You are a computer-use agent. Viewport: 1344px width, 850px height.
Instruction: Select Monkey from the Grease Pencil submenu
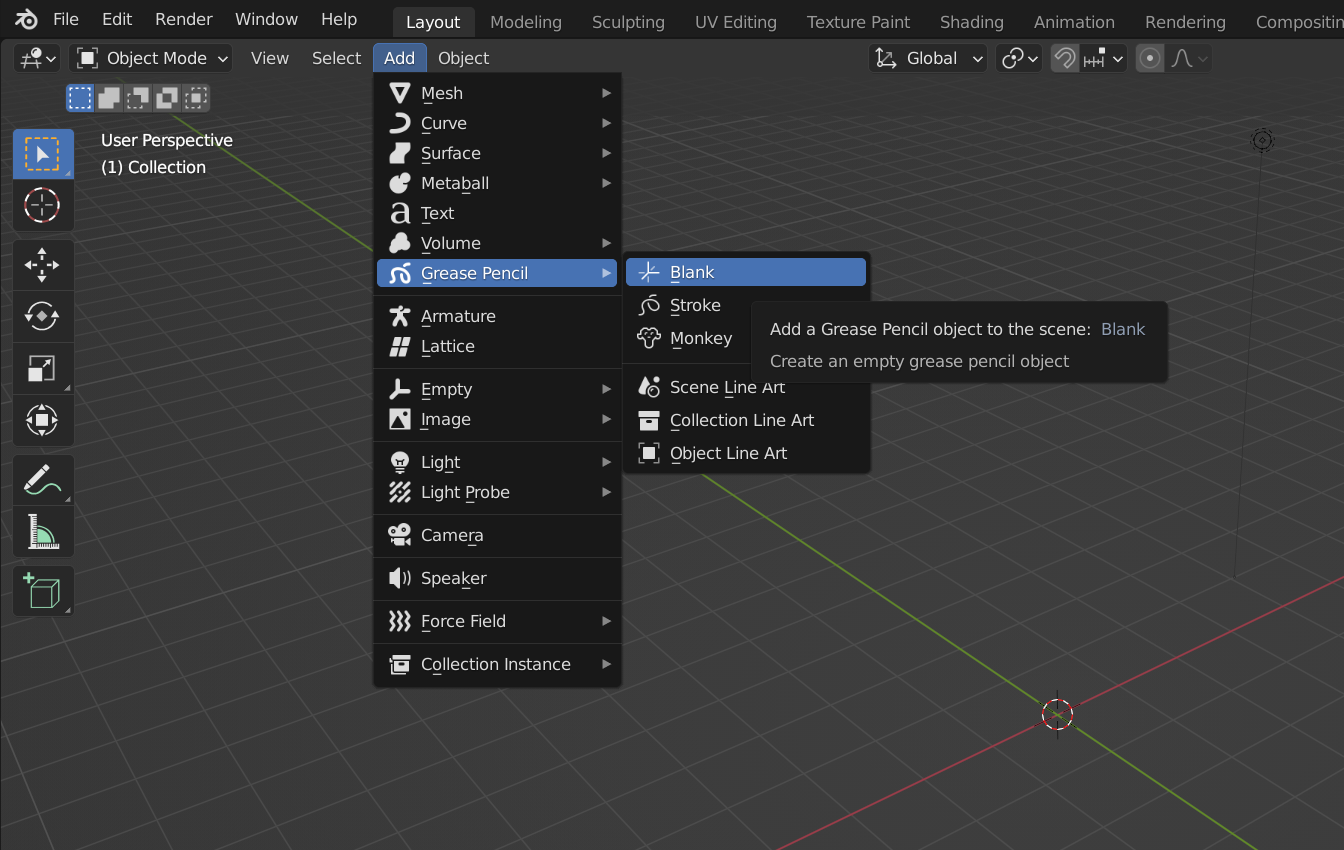click(x=700, y=338)
